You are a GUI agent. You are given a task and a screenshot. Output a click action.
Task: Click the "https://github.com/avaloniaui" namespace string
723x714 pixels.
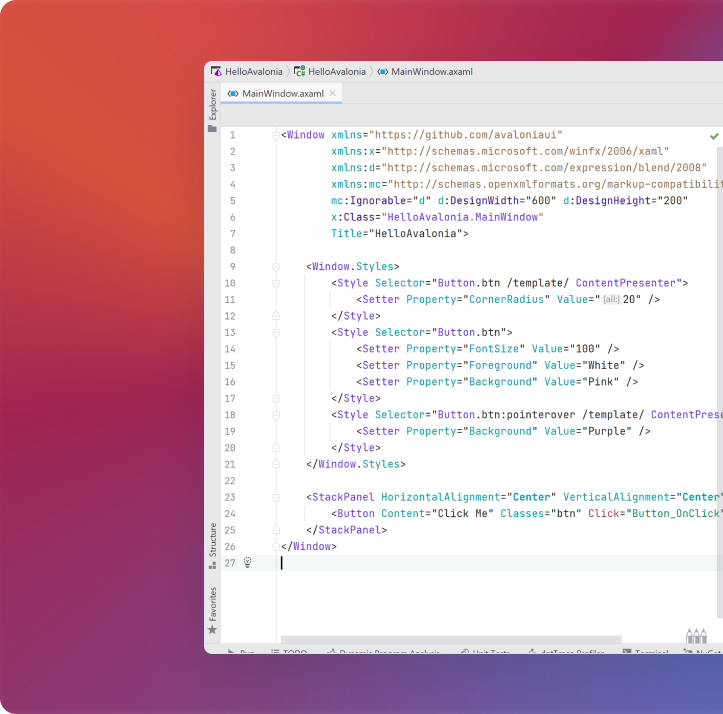click(466, 135)
